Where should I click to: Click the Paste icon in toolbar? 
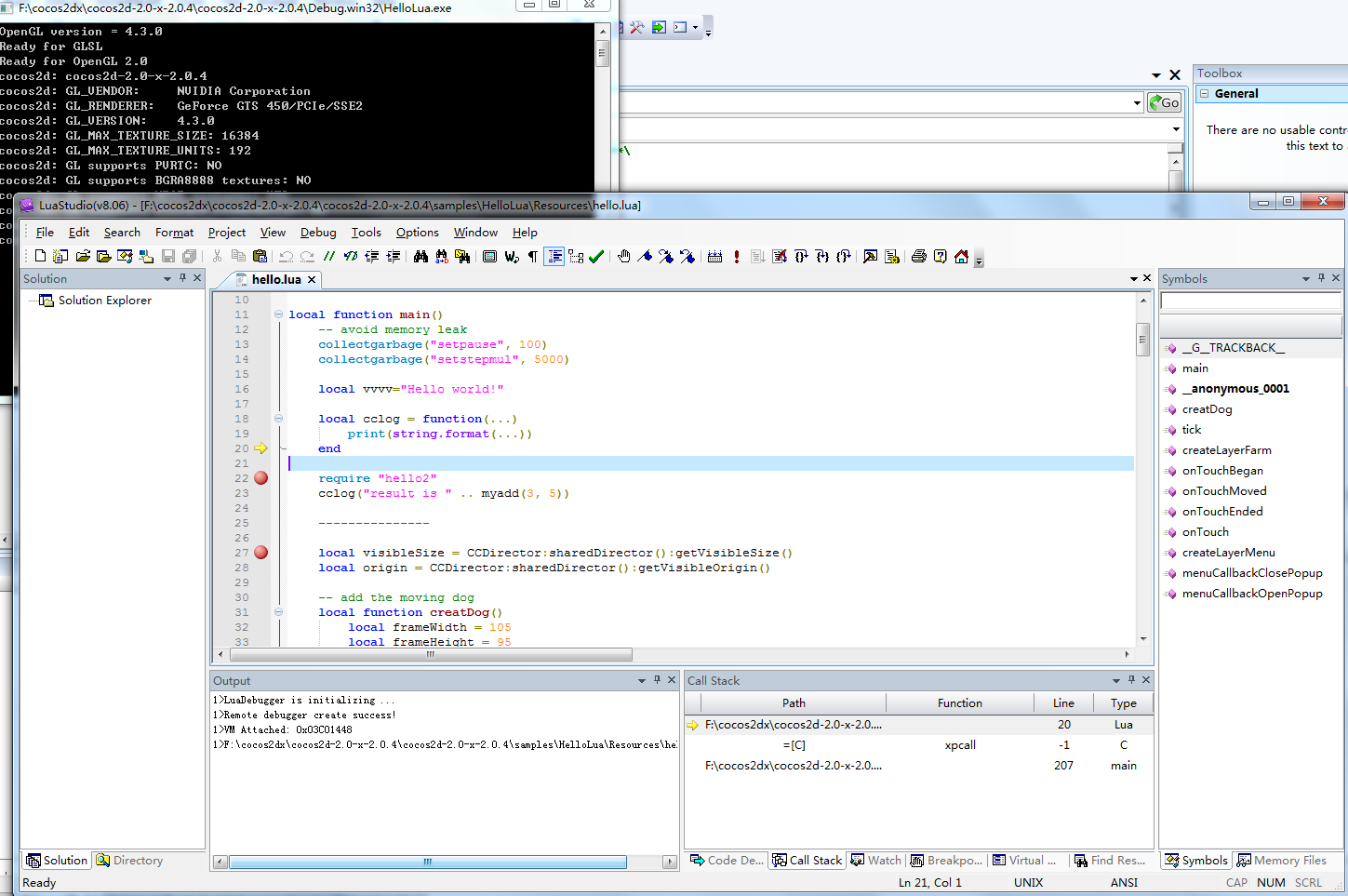[260, 257]
